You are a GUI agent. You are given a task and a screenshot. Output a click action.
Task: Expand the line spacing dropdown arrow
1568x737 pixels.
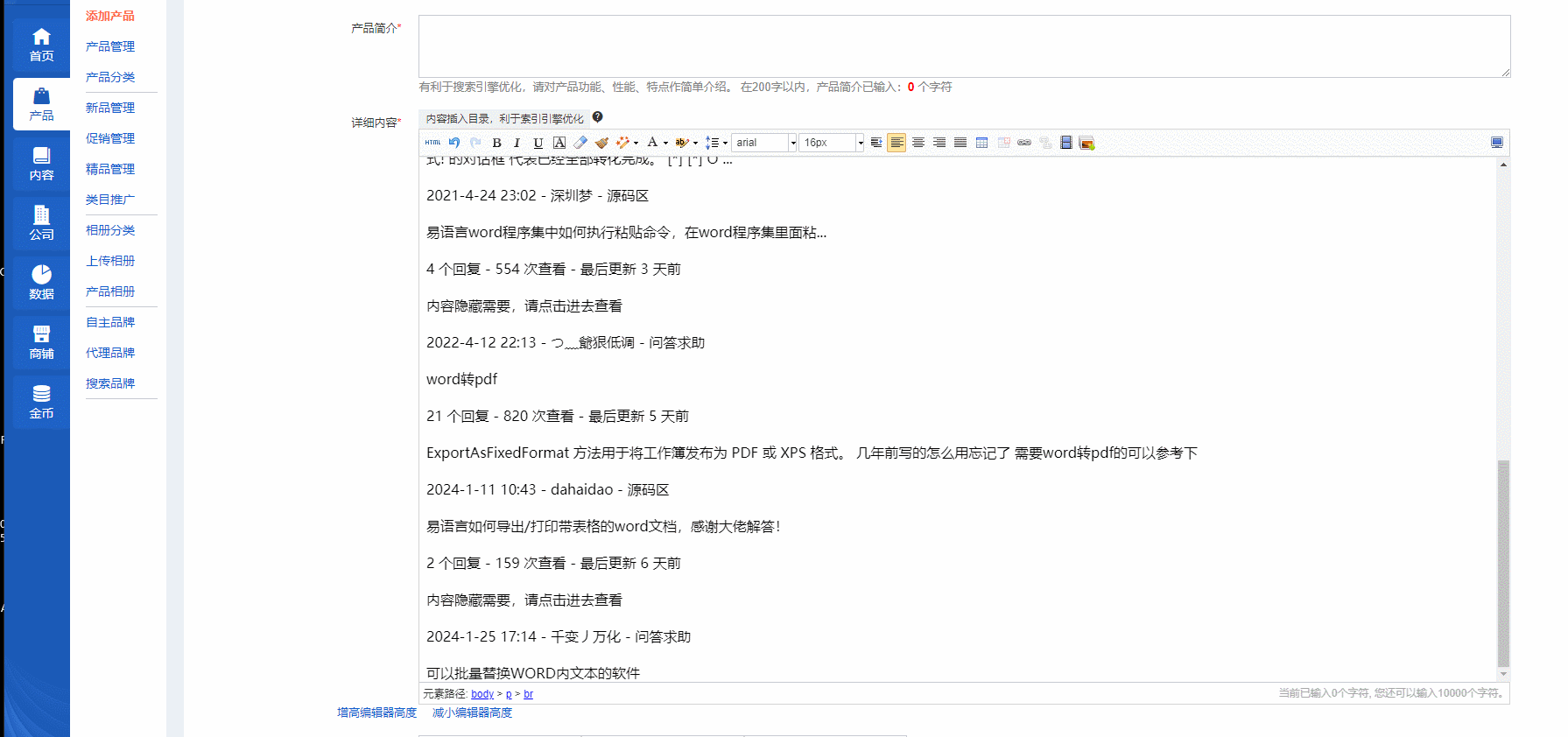tap(725, 143)
